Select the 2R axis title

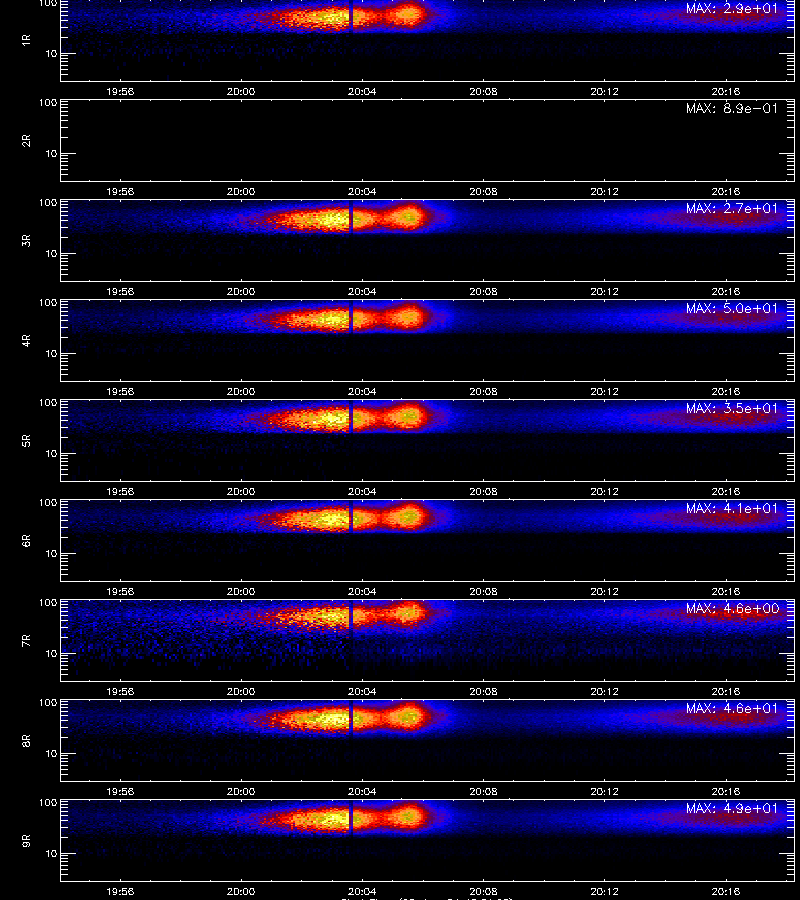pyautogui.click(x=26, y=141)
